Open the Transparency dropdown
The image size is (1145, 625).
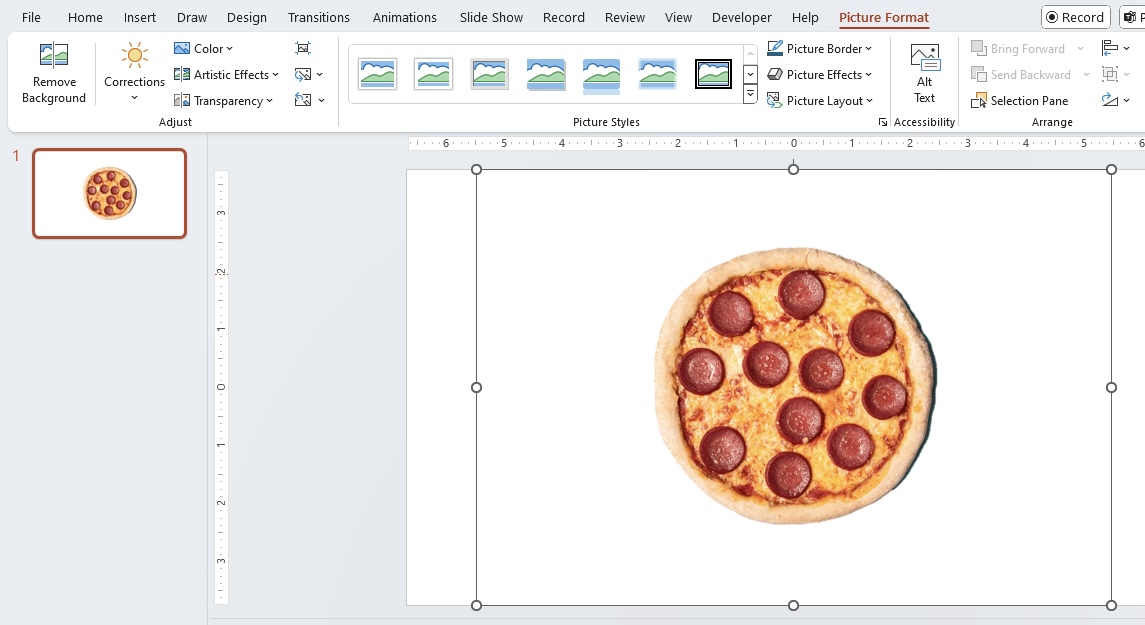tap(223, 101)
